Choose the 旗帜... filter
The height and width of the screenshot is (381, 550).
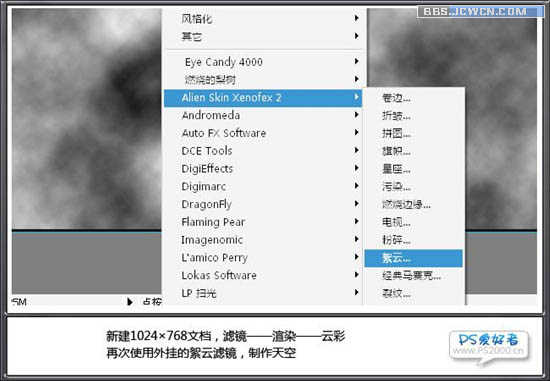point(414,151)
